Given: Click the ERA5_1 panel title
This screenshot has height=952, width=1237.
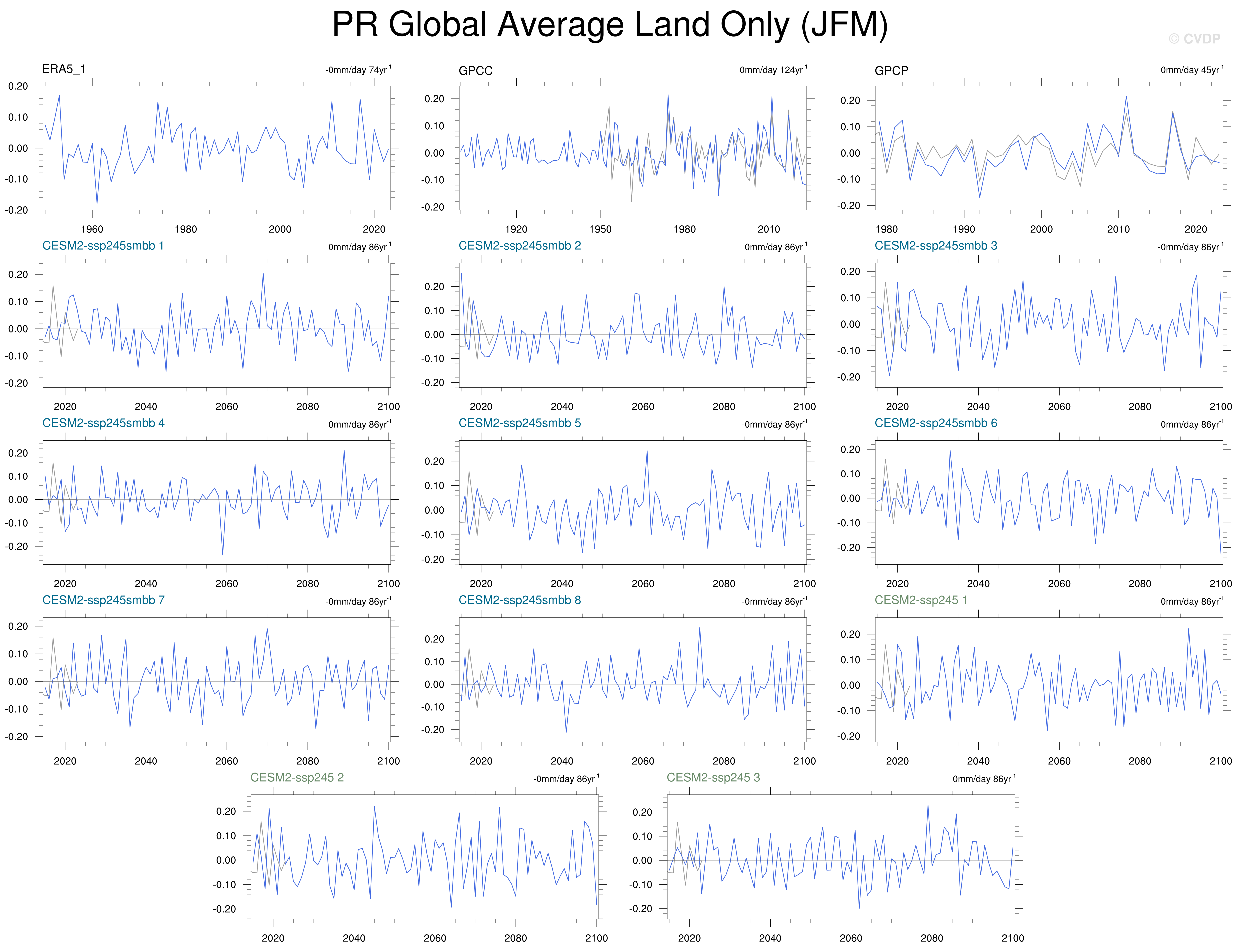Looking at the screenshot, I should click(64, 69).
